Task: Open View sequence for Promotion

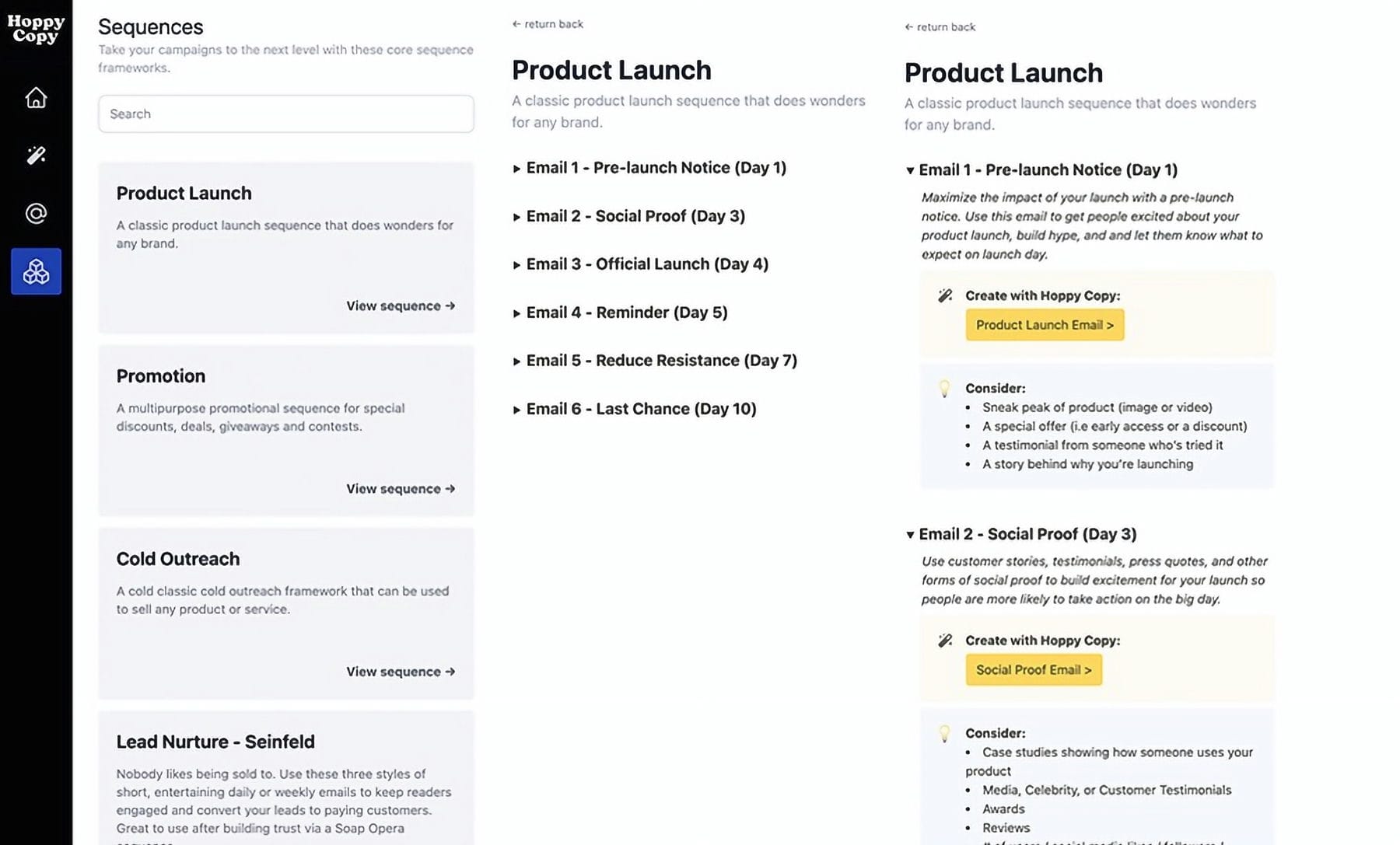Action: coord(400,488)
